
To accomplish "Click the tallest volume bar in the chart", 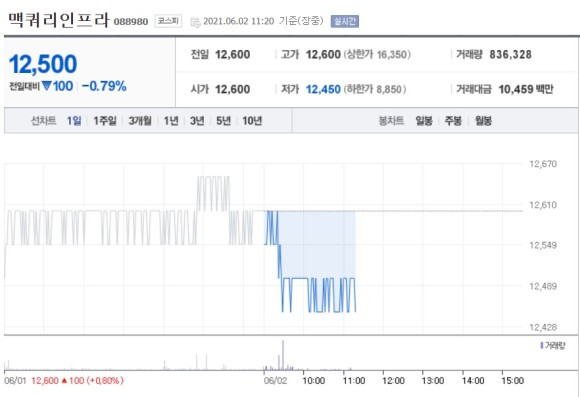I will 283,355.
